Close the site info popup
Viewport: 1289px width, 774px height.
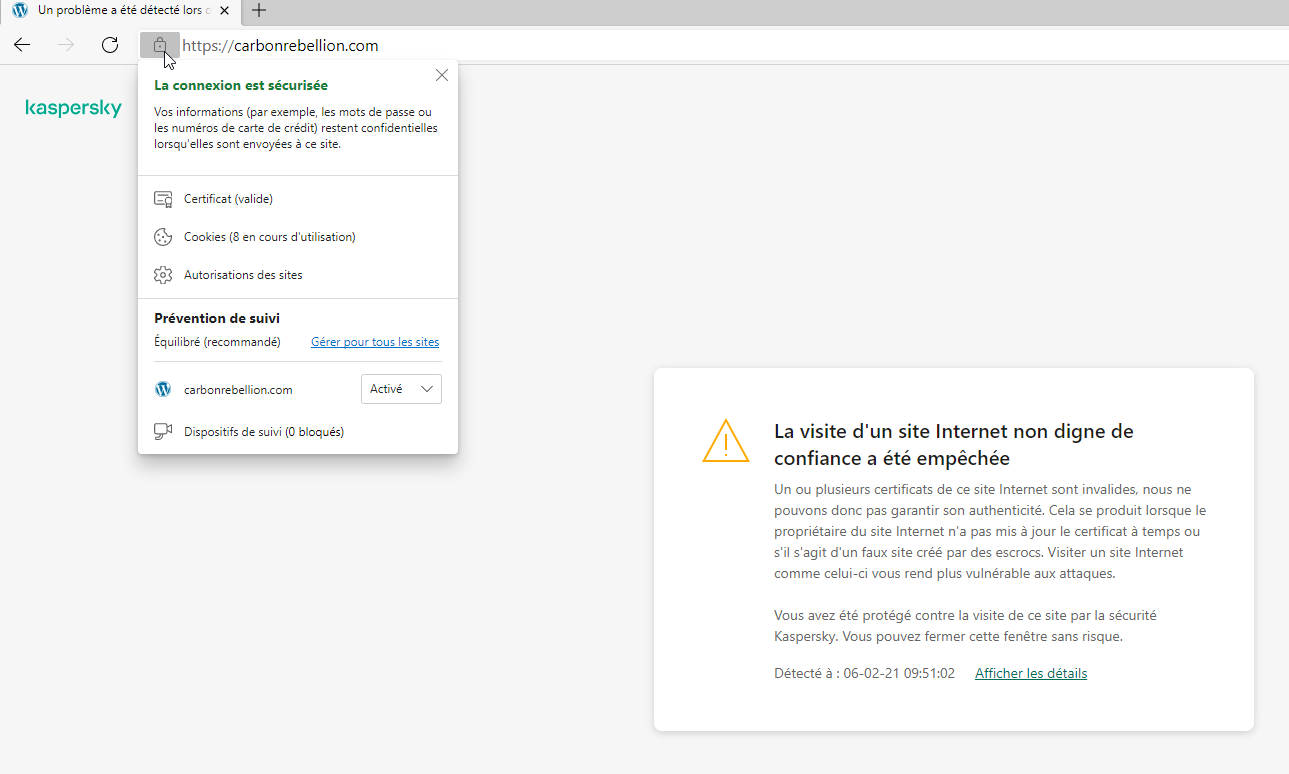(442, 75)
